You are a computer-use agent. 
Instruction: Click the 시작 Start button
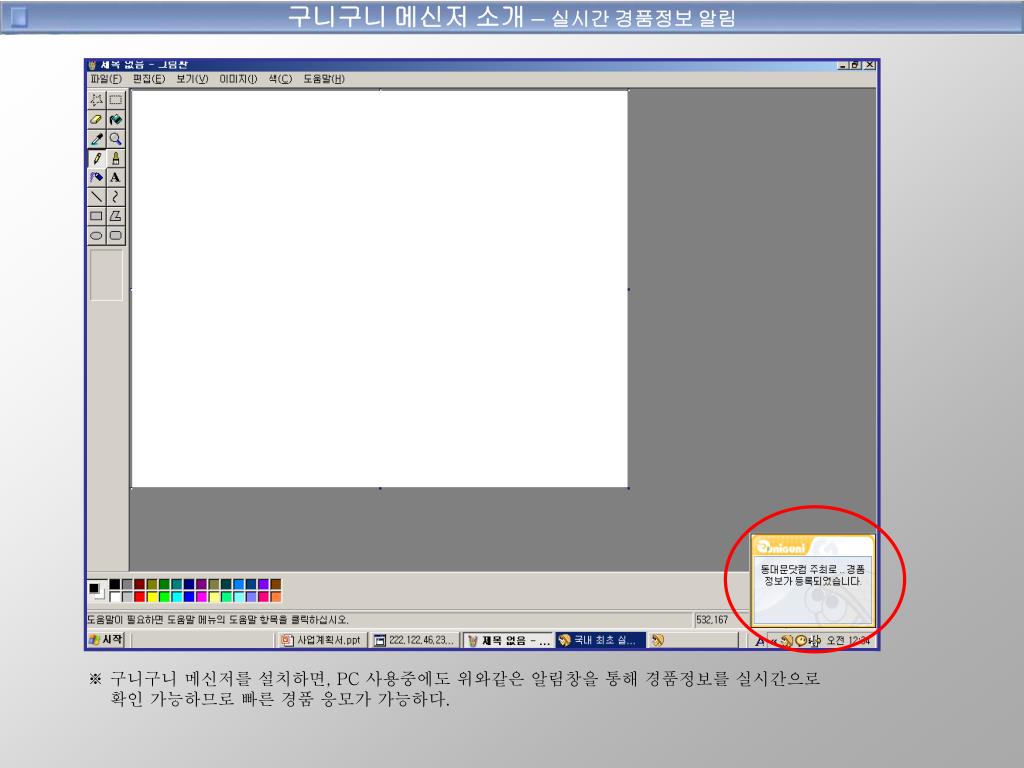click(106, 640)
